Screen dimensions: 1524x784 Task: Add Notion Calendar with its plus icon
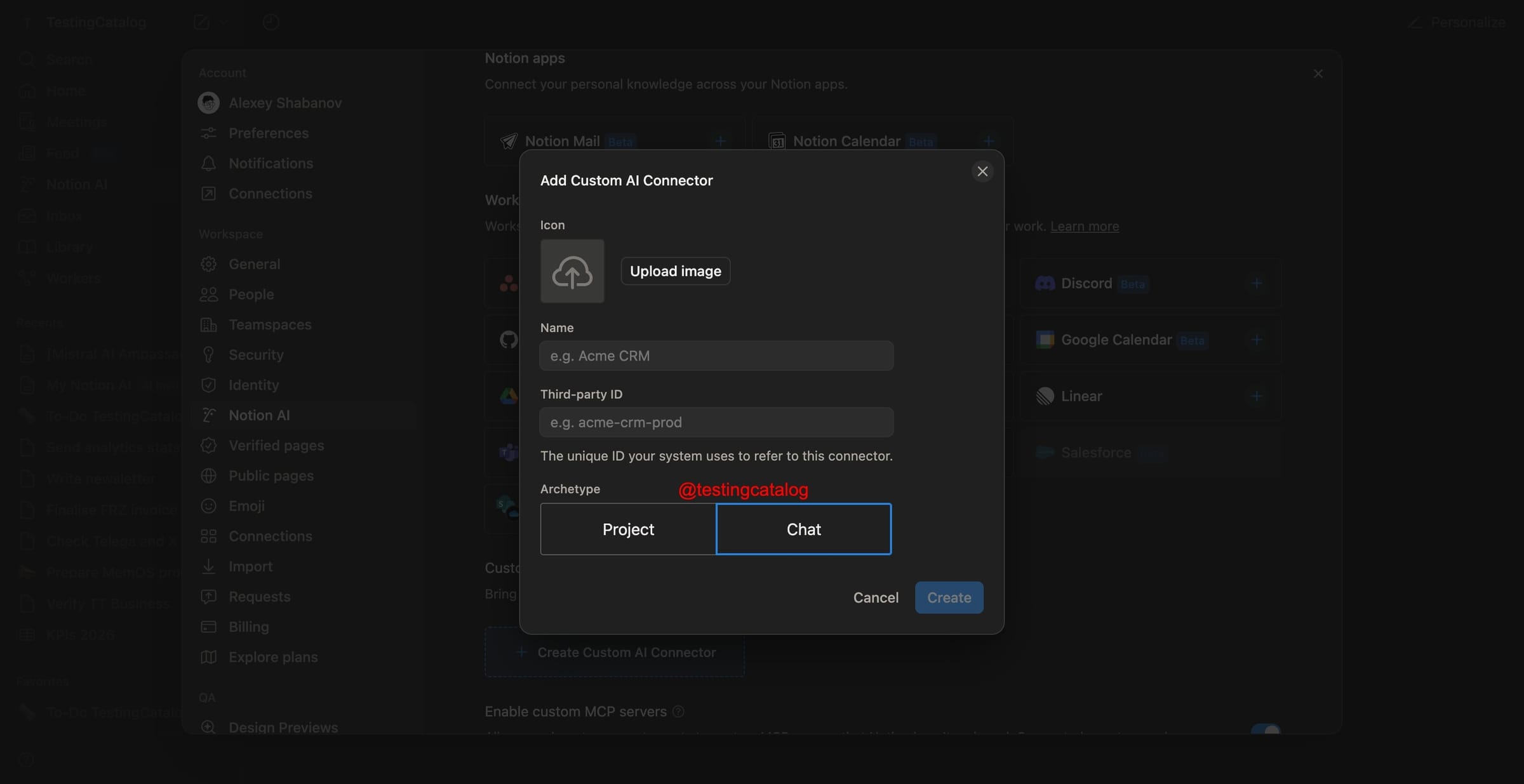click(x=988, y=141)
